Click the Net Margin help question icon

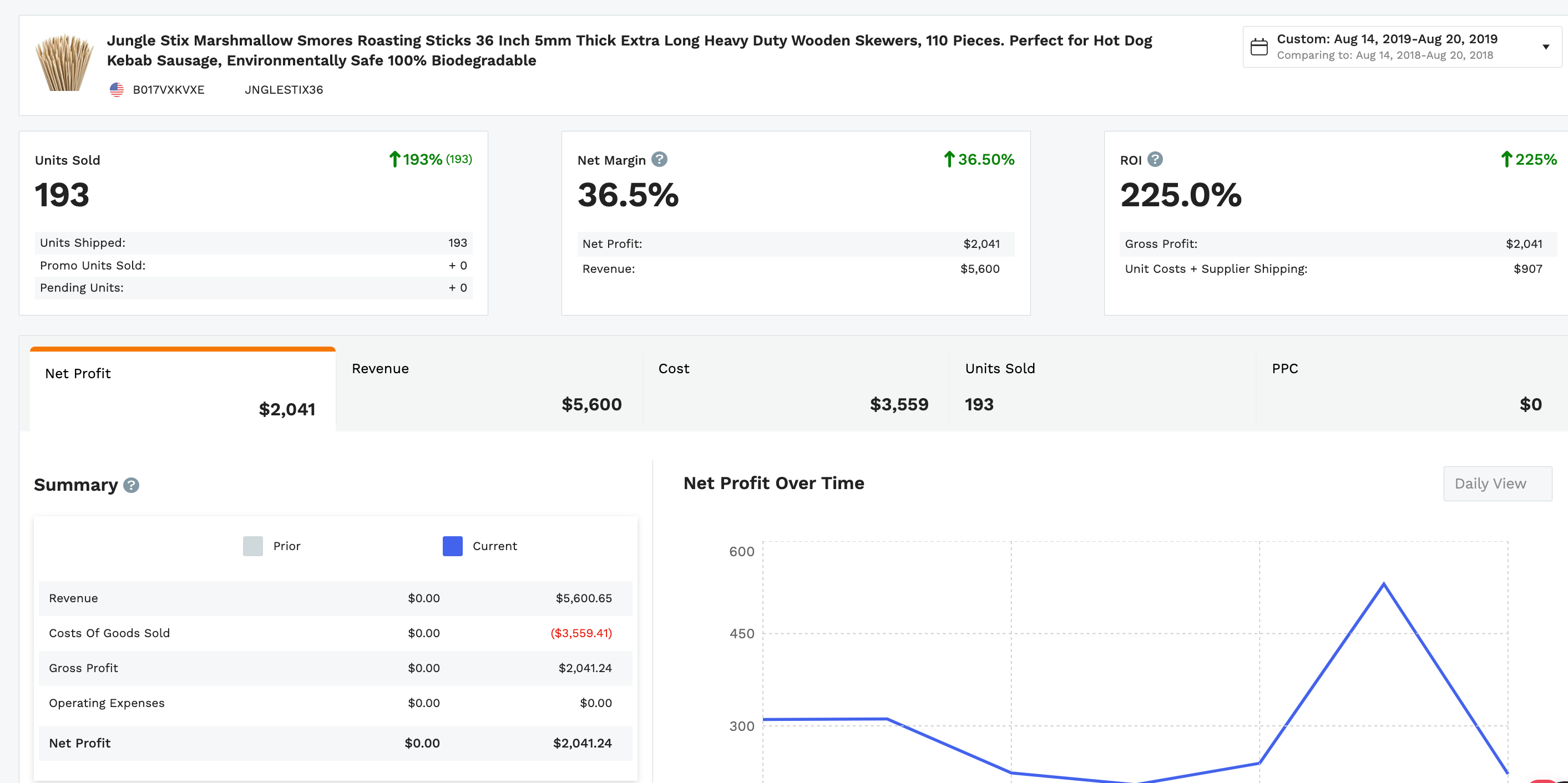(x=659, y=159)
